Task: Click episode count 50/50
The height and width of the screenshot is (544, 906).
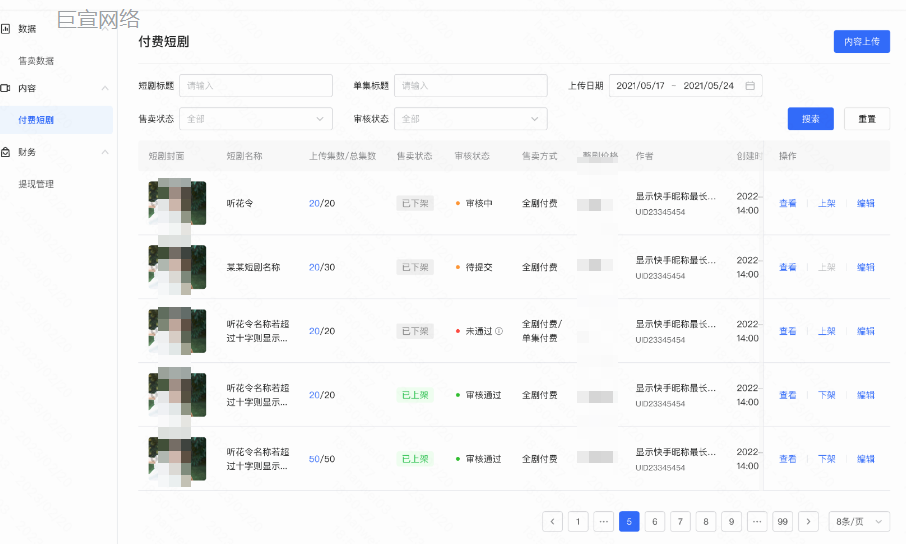Action: pos(322,459)
